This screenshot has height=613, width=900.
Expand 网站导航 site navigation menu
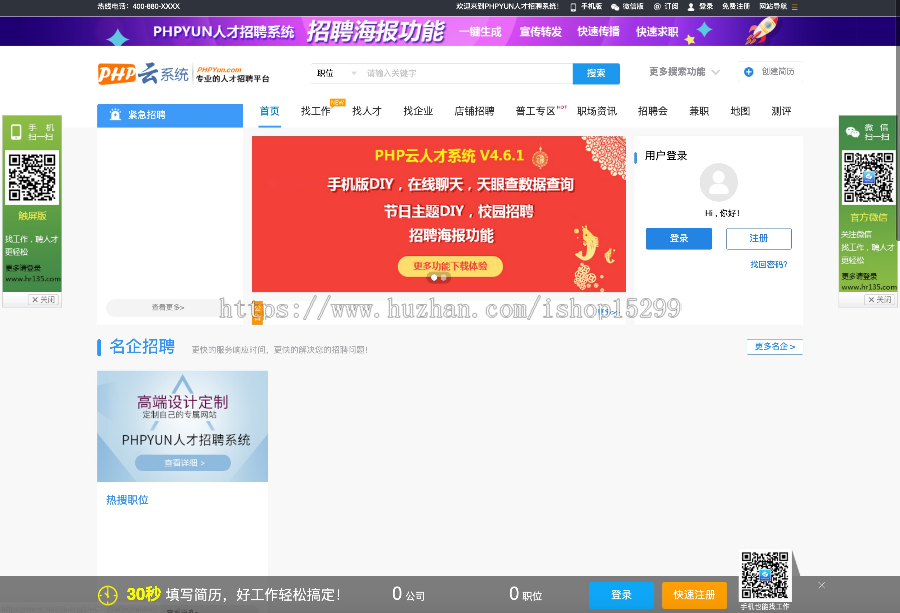(x=778, y=6)
